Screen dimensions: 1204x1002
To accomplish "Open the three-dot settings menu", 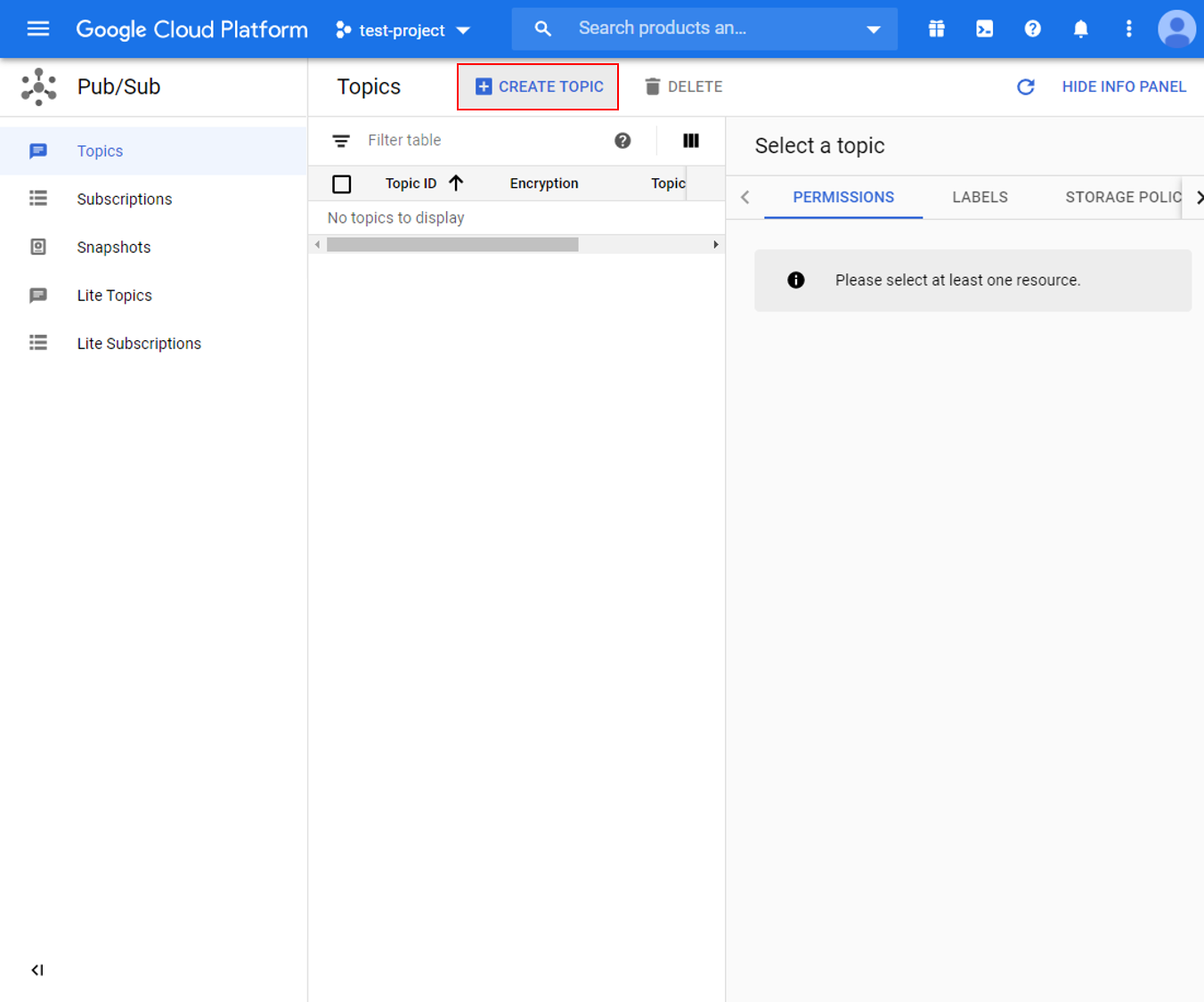I will 1128,29.
